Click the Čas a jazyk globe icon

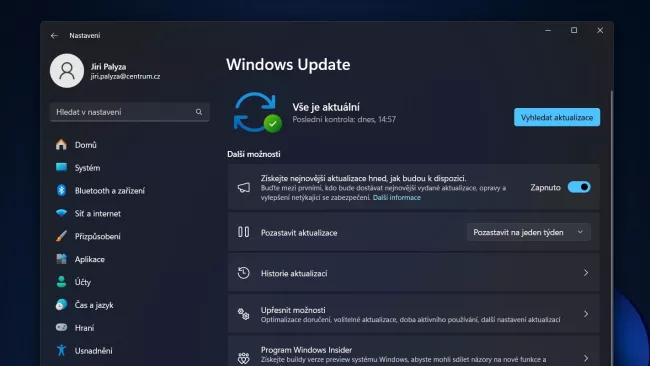coord(61,305)
